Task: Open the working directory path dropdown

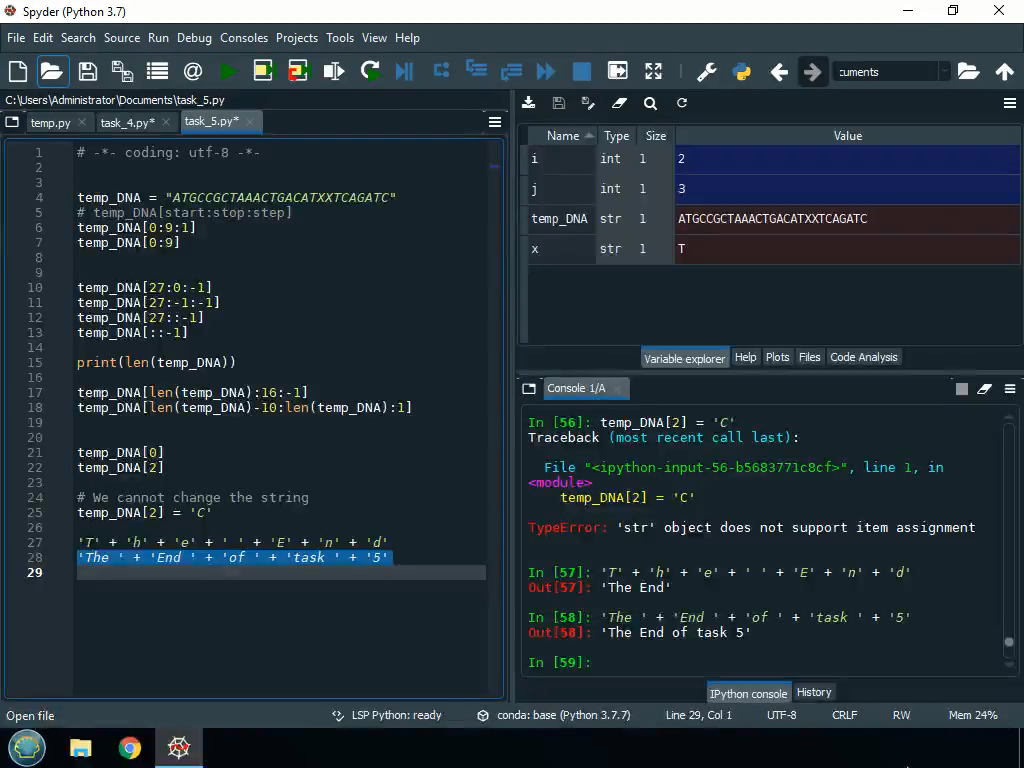Action: tap(944, 71)
